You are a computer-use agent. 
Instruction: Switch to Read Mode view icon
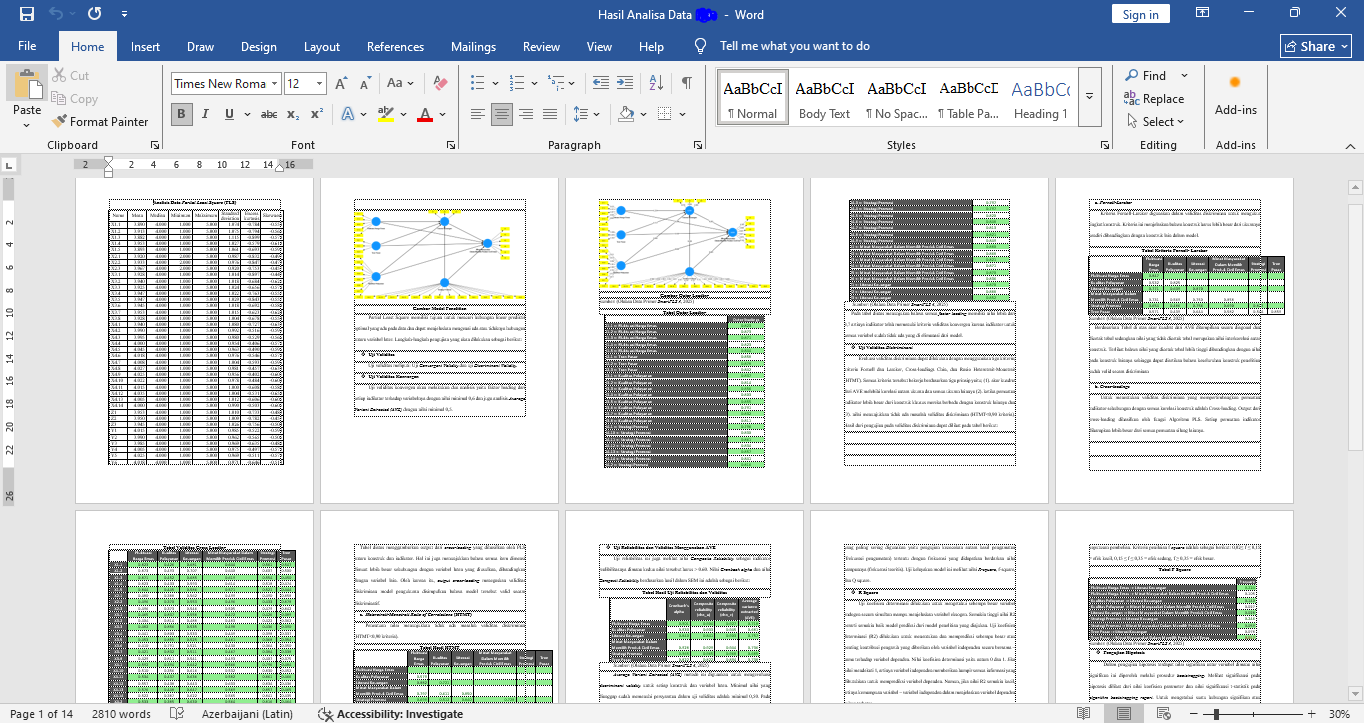click(1084, 714)
